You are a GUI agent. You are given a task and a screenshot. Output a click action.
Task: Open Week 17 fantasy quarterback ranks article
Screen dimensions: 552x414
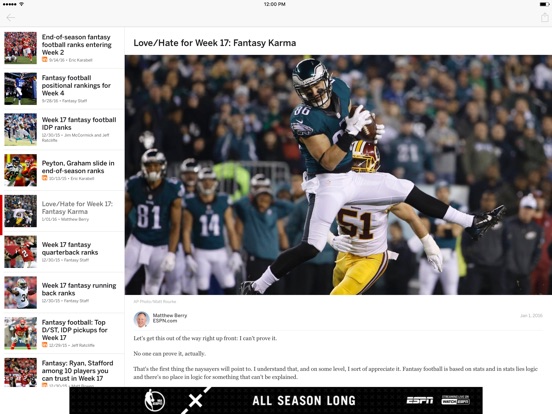(63, 252)
